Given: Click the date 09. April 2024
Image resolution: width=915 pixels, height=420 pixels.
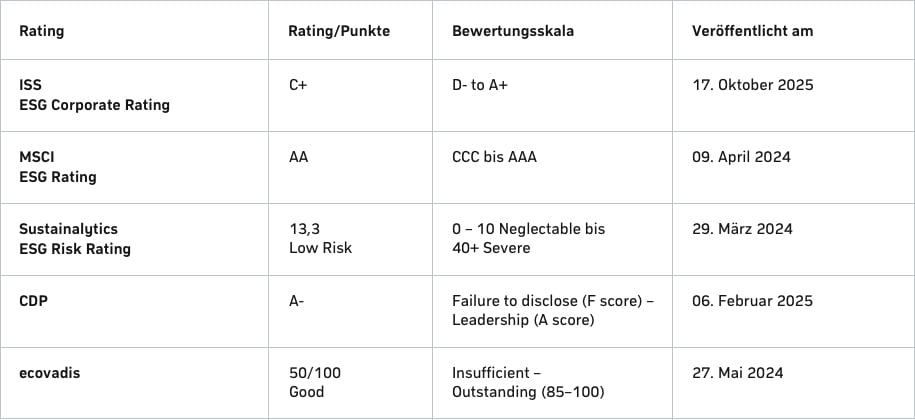Looking at the screenshot, I should point(741,157).
